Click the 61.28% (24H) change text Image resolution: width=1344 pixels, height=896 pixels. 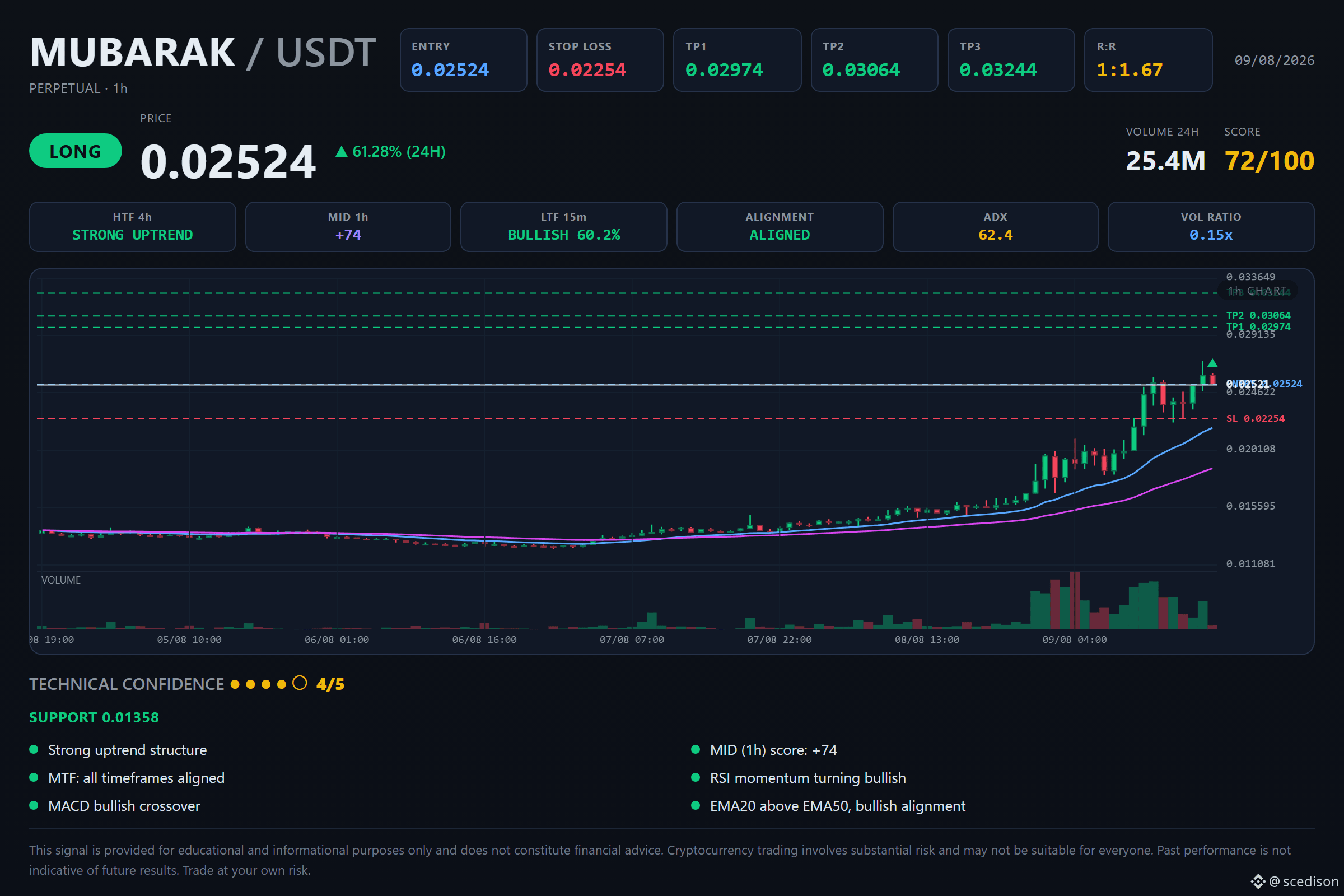pyautogui.click(x=399, y=151)
